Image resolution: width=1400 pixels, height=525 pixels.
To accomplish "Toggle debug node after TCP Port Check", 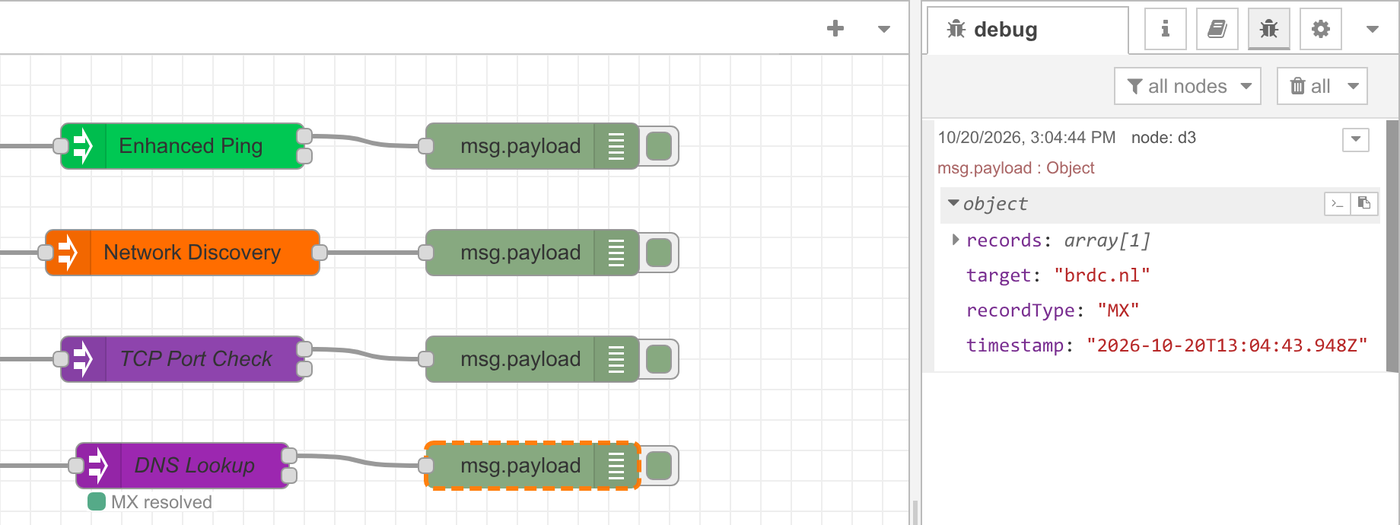I will pyautogui.click(x=658, y=359).
